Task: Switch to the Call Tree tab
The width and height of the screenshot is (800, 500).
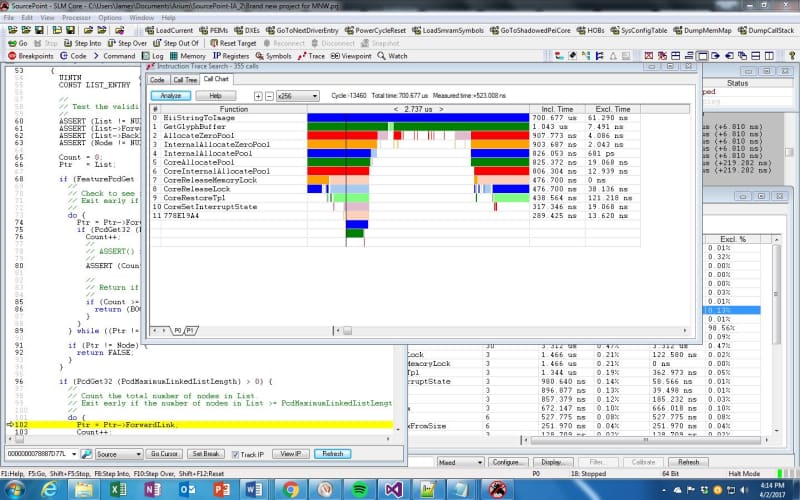Action: tap(185, 80)
